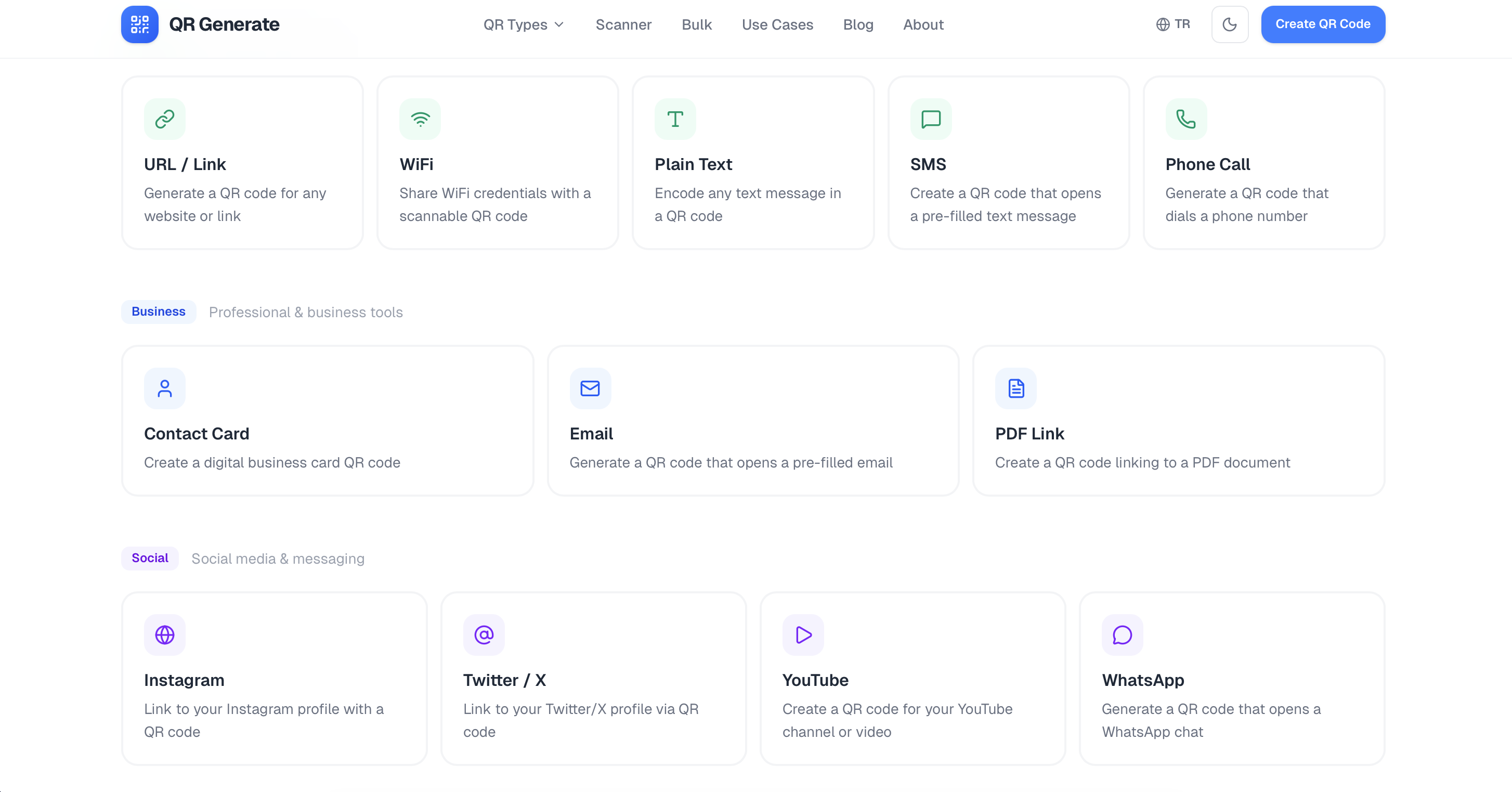Screen dimensions: 1512x792
Task: Select the Contact Card person icon
Action: pos(164,388)
